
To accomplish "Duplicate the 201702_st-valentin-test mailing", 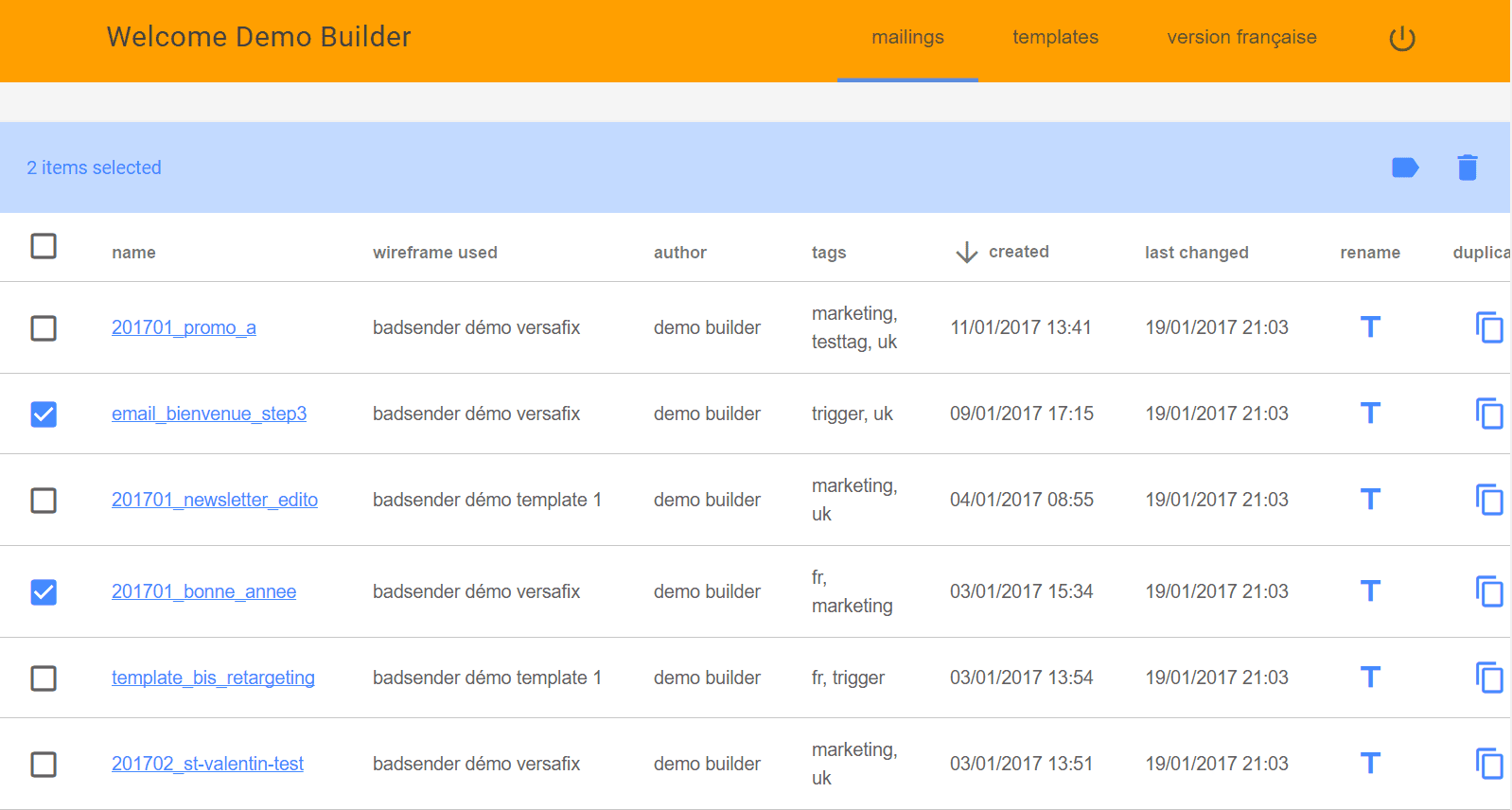I will (1489, 764).
